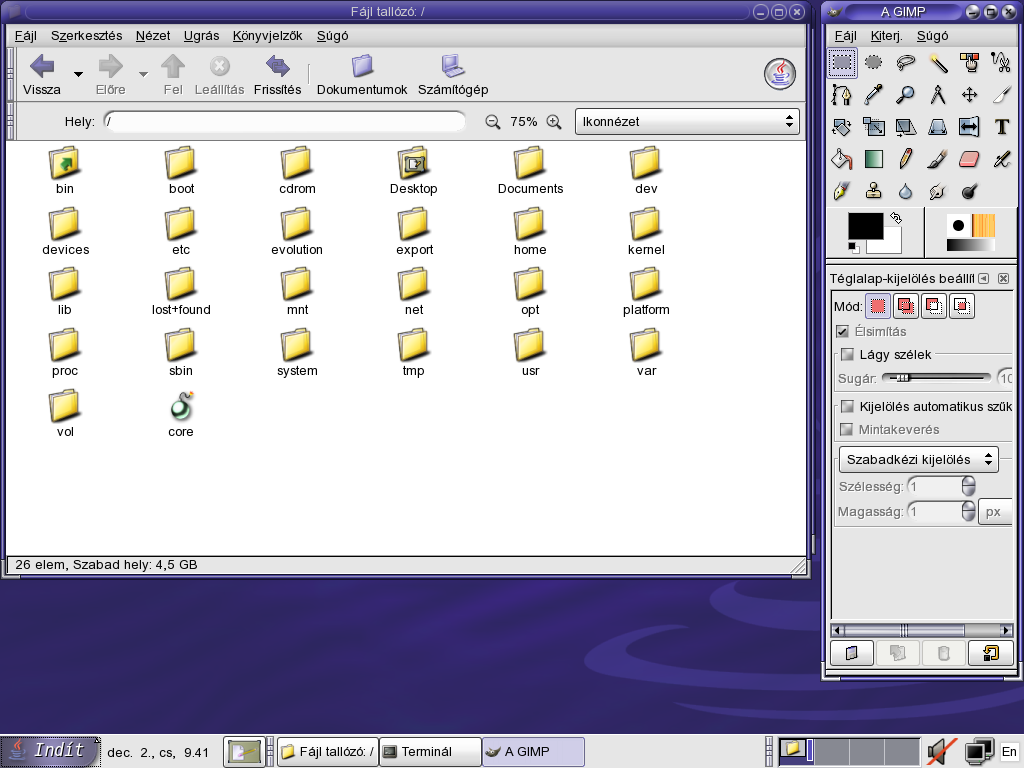This screenshot has width=1024, height=768.
Task: Select the Clone stamp tool
Action: pos(873,191)
